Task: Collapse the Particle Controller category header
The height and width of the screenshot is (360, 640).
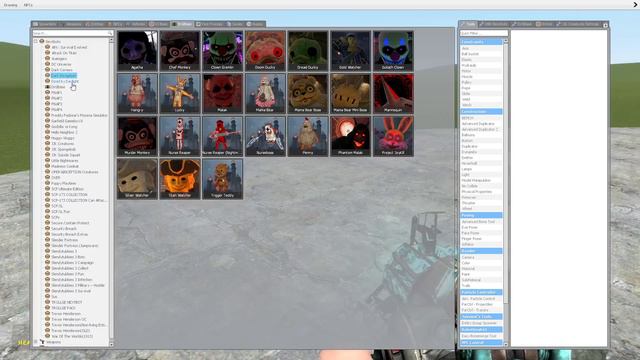Action: [x=481, y=292]
